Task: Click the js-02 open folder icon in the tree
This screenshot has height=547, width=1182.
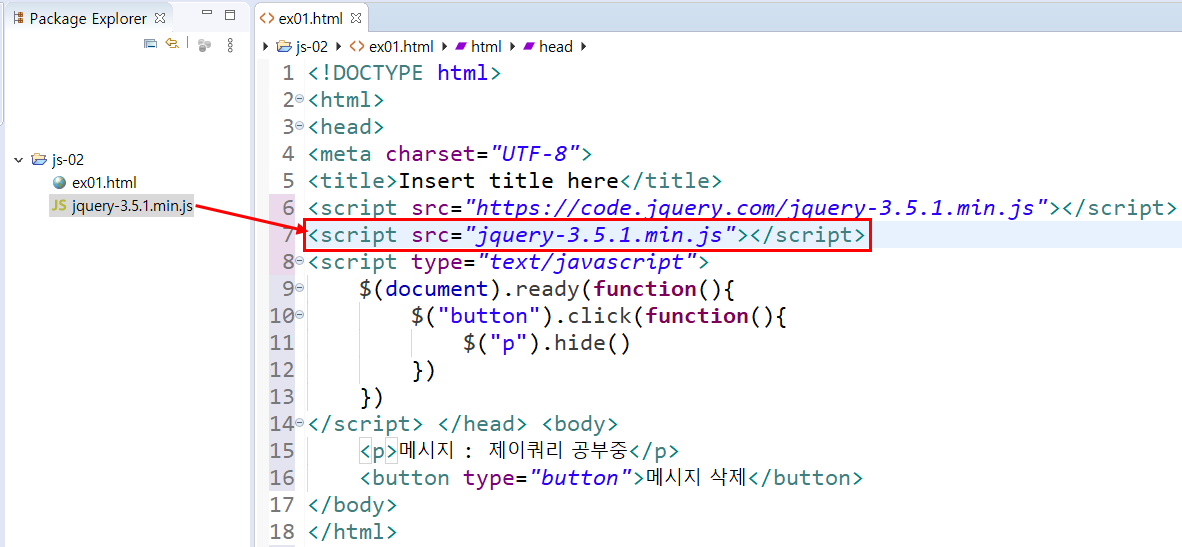Action: tap(38, 159)
